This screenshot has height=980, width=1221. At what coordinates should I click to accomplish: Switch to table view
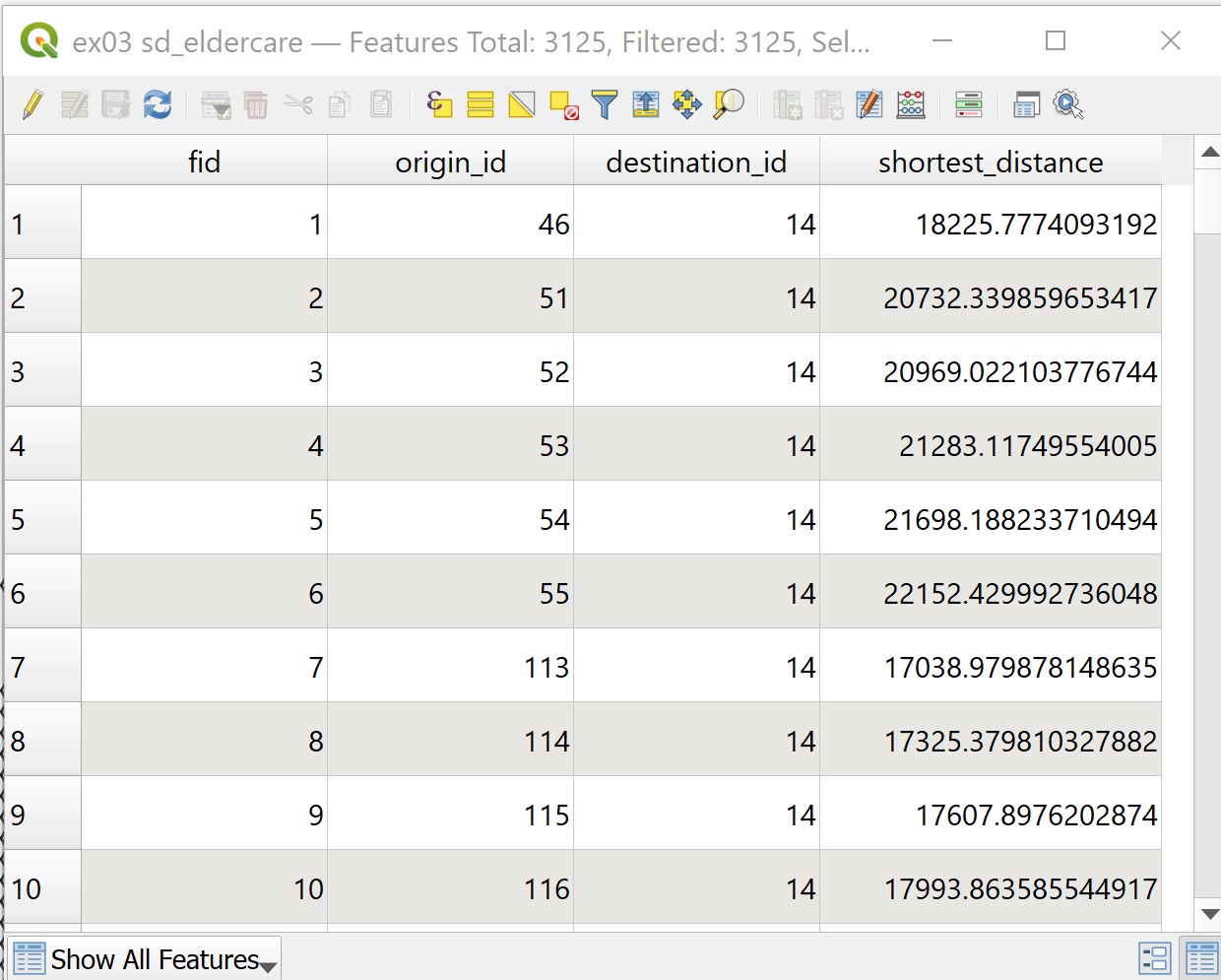(1201, 959)
